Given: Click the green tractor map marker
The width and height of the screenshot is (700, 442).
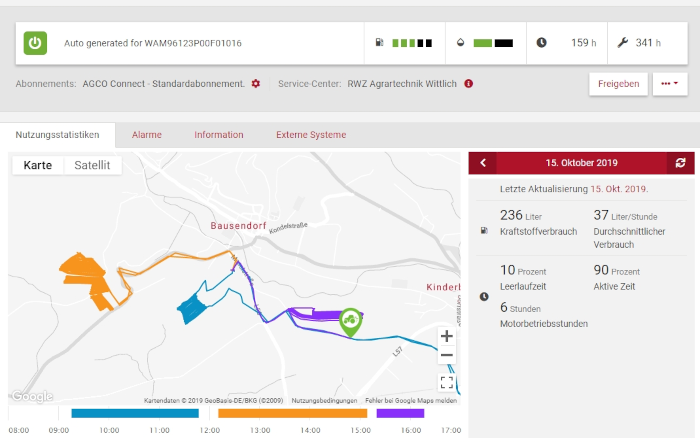Looking at the screenshot, I should 350,320.
